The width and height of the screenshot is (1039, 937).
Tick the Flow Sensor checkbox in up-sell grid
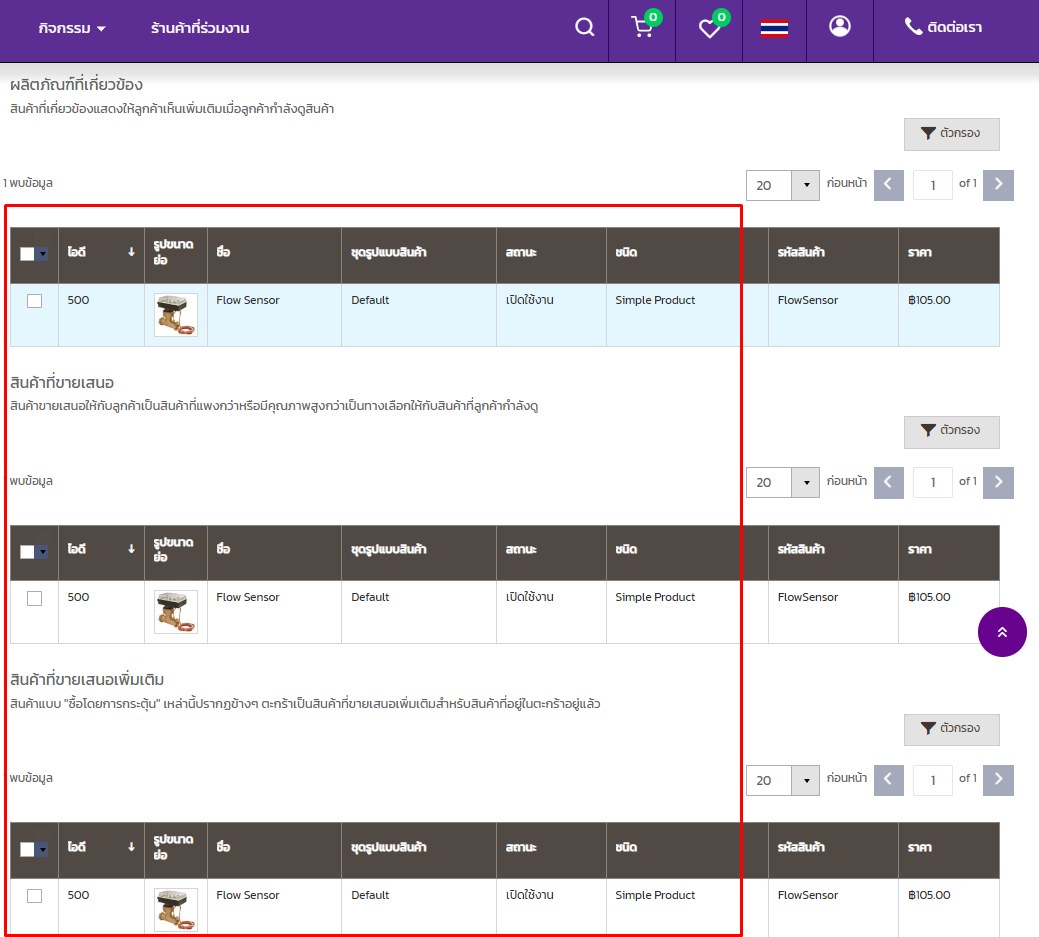coord(35,598)
